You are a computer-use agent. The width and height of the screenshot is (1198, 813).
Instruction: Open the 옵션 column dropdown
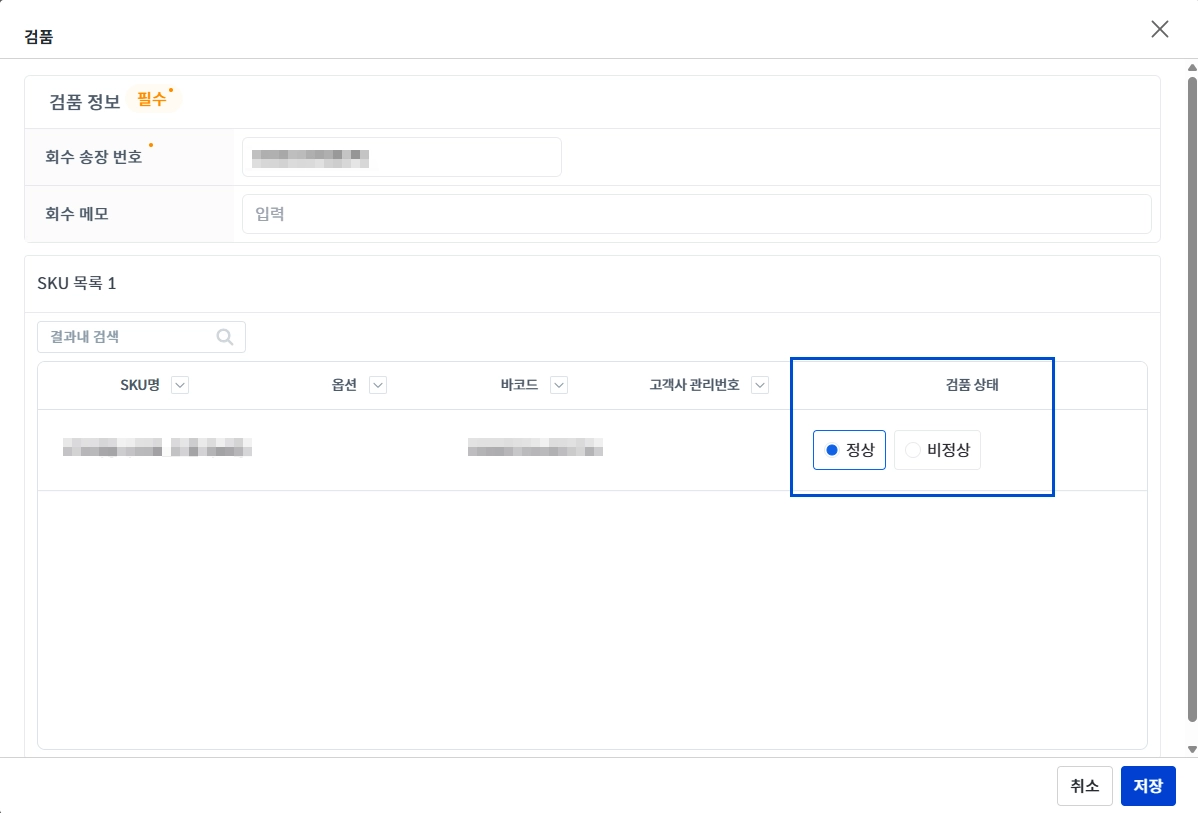[377, 385]
